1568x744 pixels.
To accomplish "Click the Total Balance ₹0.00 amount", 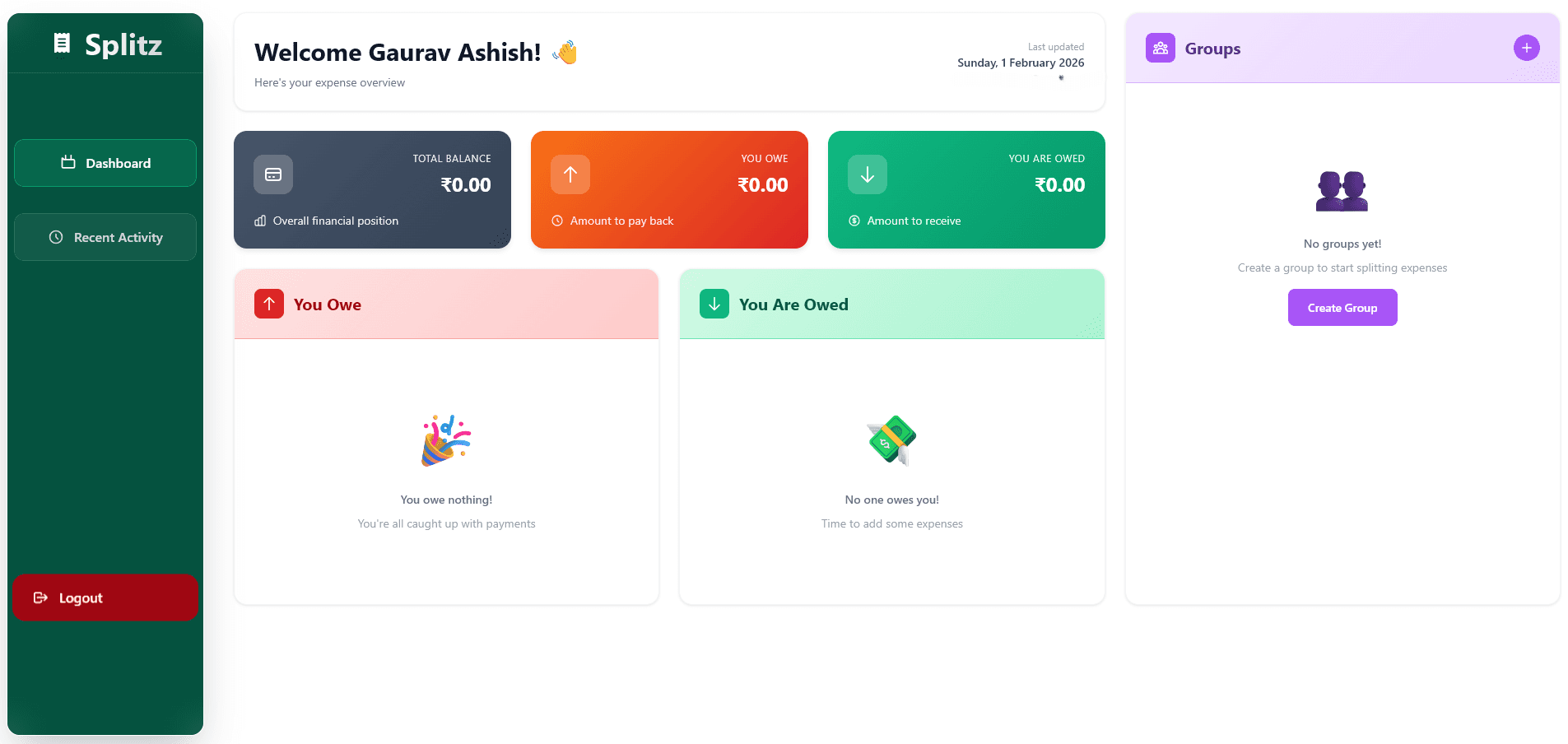I will 466,185.
